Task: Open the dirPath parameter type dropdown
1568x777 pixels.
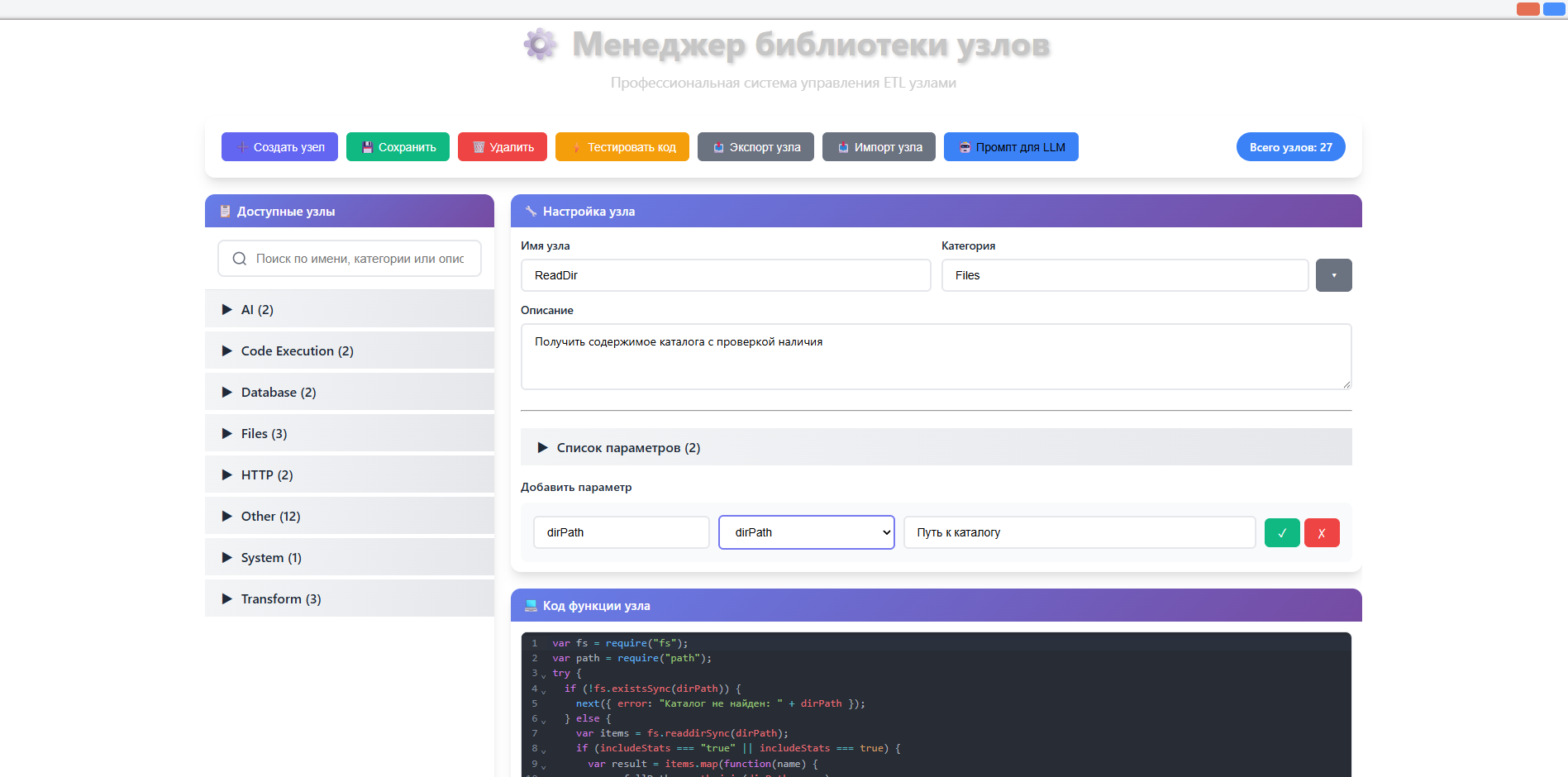Action: pyautogui.click(x=807, y=532)
